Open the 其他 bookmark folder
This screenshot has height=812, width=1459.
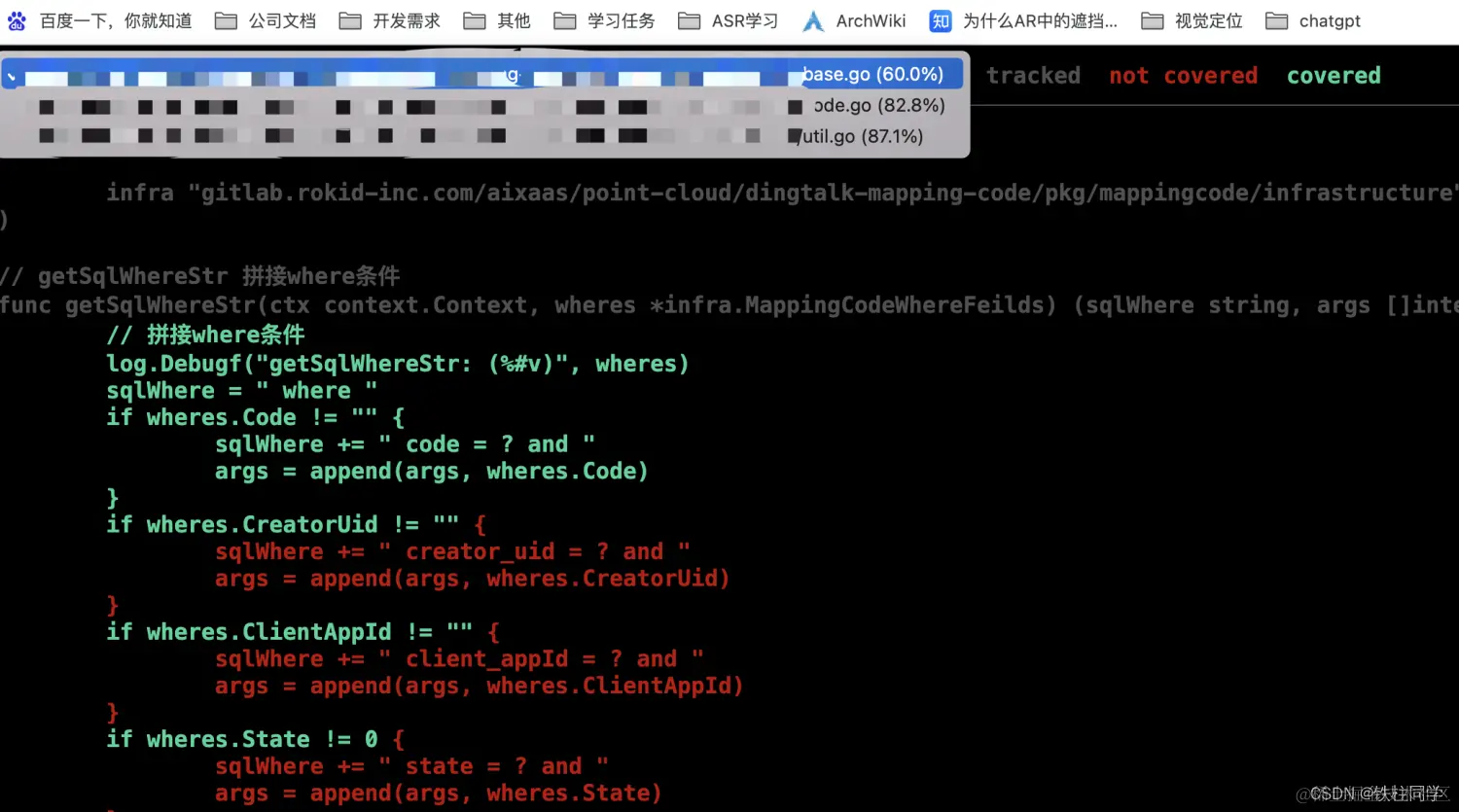coord(497,20)
